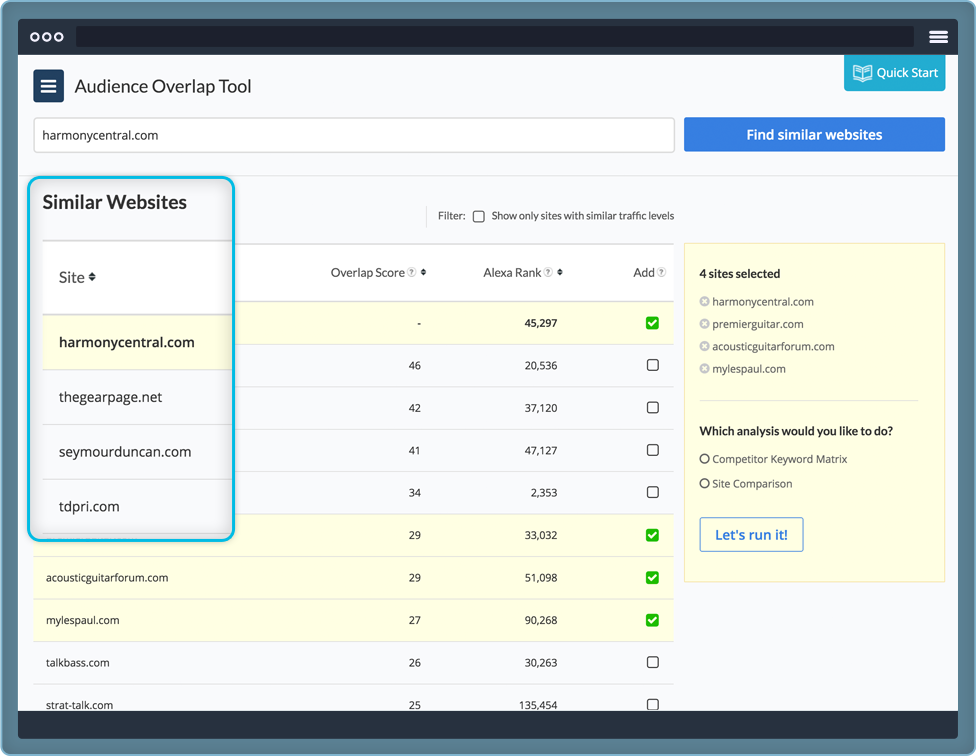Open the Quick Start guide
This screenshot has width=976, height=756.
894,73
